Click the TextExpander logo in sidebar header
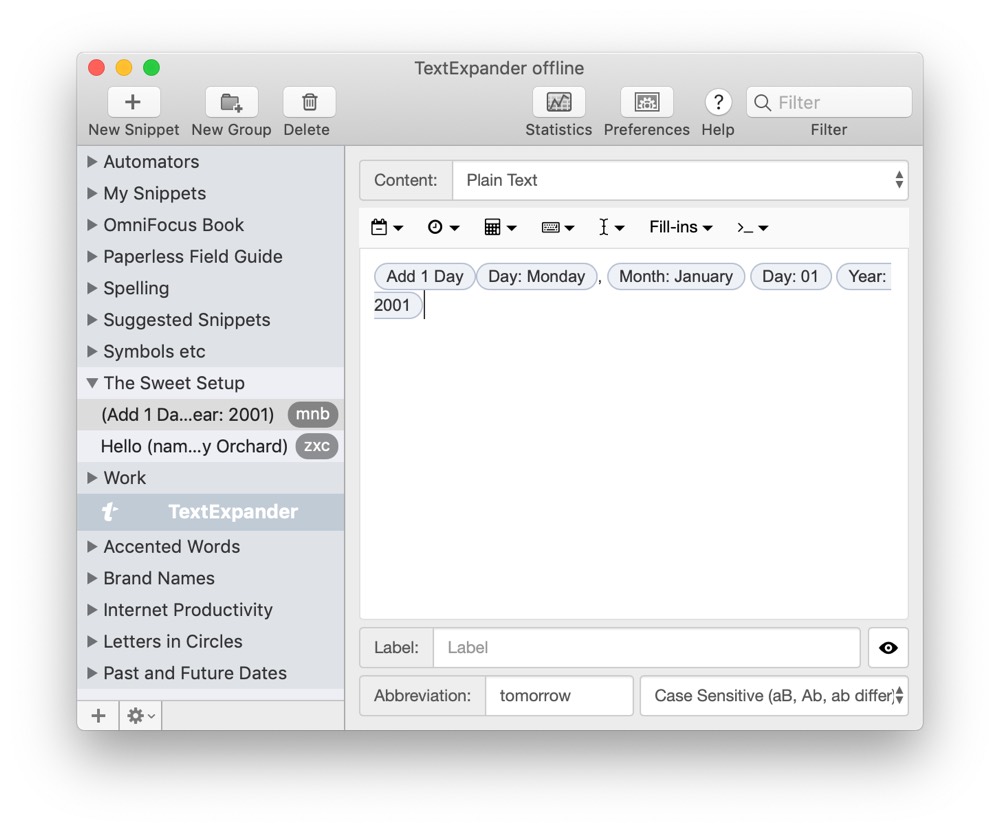Screen dimensions: 1000x832 pyautogui.click(x=110, y=511)
